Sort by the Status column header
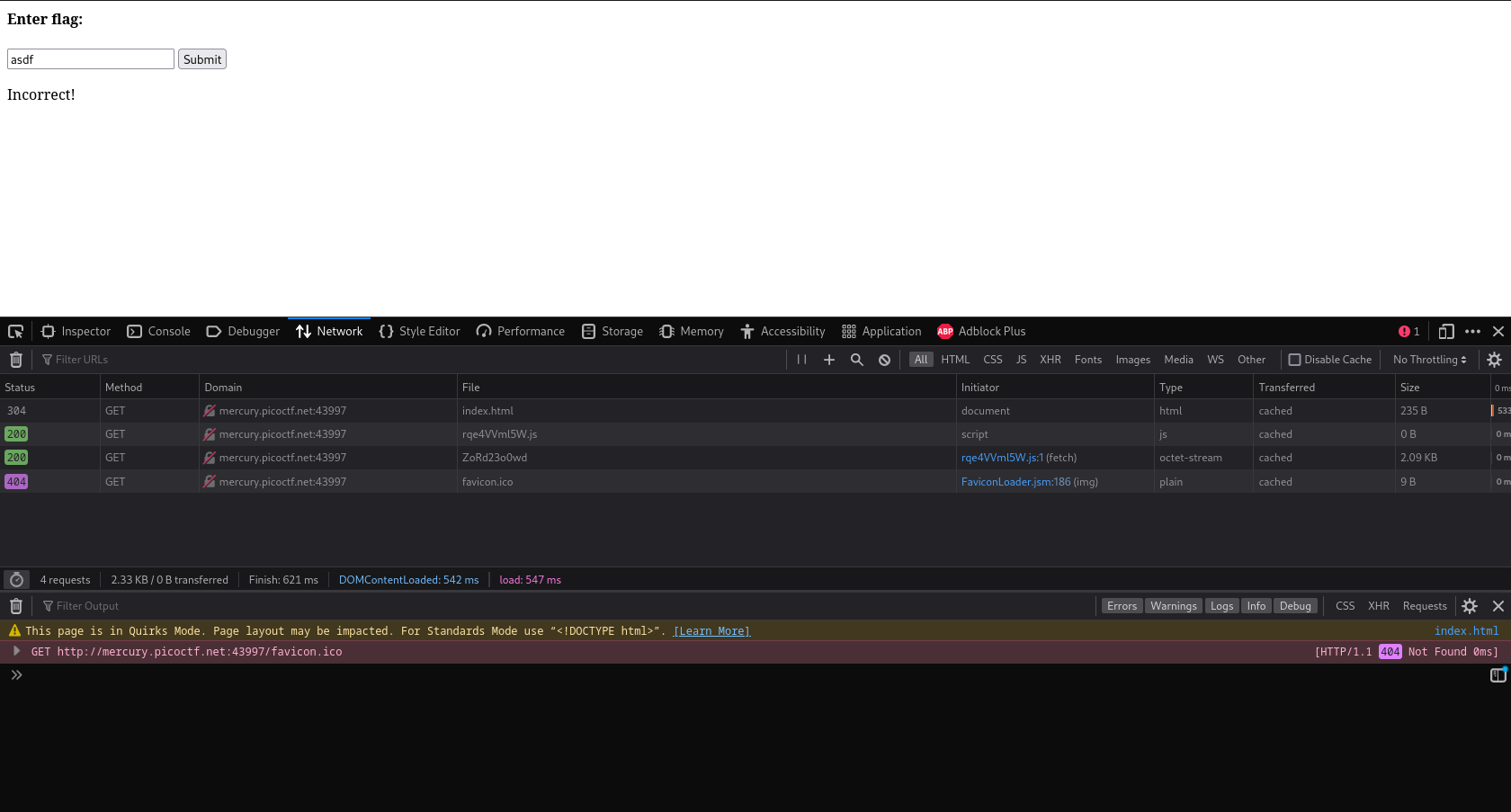This screenshot has height=812, width=1511. point(49,388)
